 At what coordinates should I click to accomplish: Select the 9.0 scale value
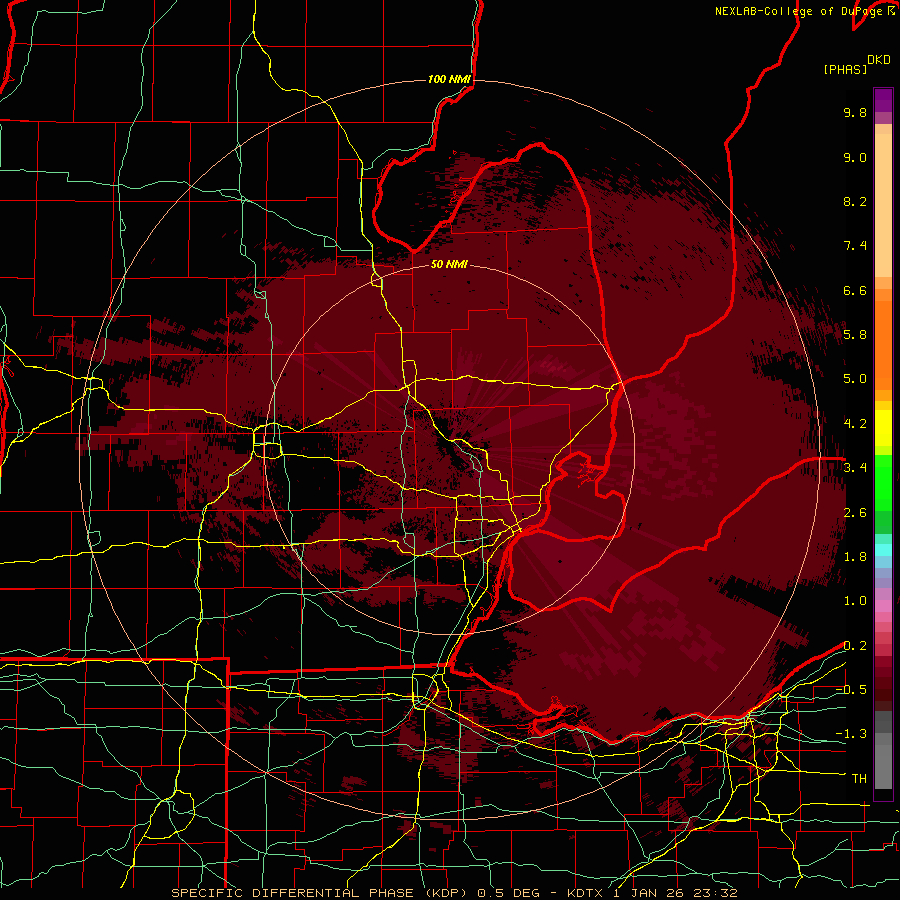(x=855, y=157)
